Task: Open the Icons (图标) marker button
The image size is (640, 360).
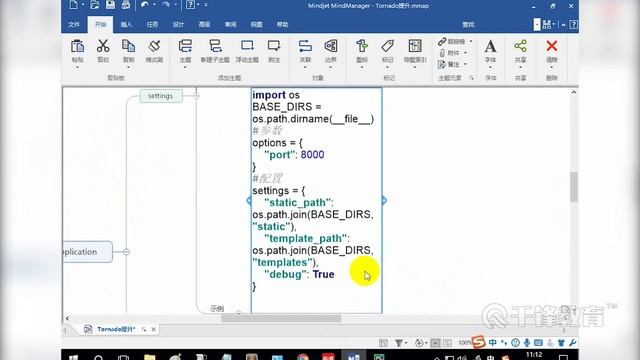Action: point(362,46)
